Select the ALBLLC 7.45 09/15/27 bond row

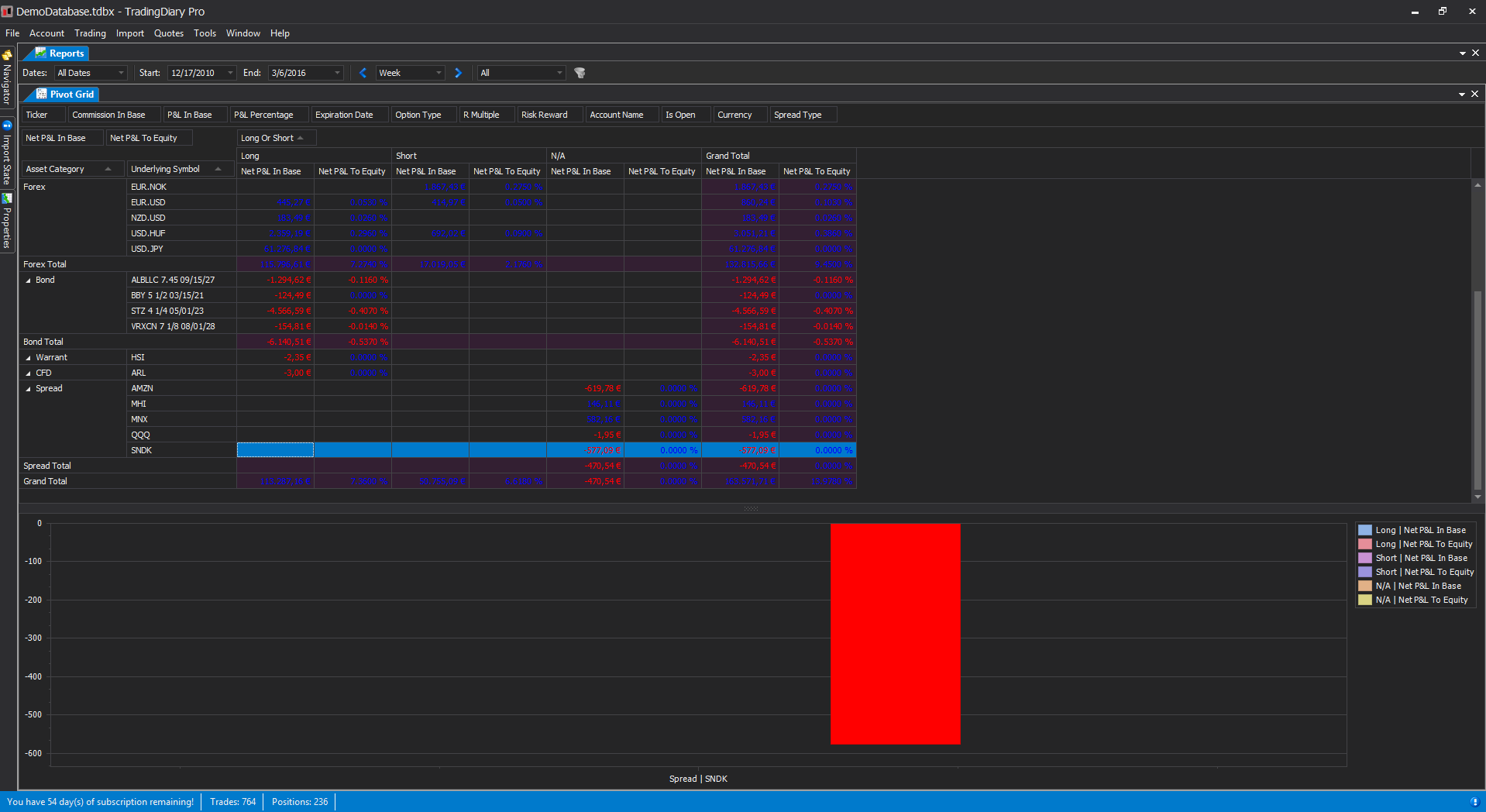[x=181, y=280]
